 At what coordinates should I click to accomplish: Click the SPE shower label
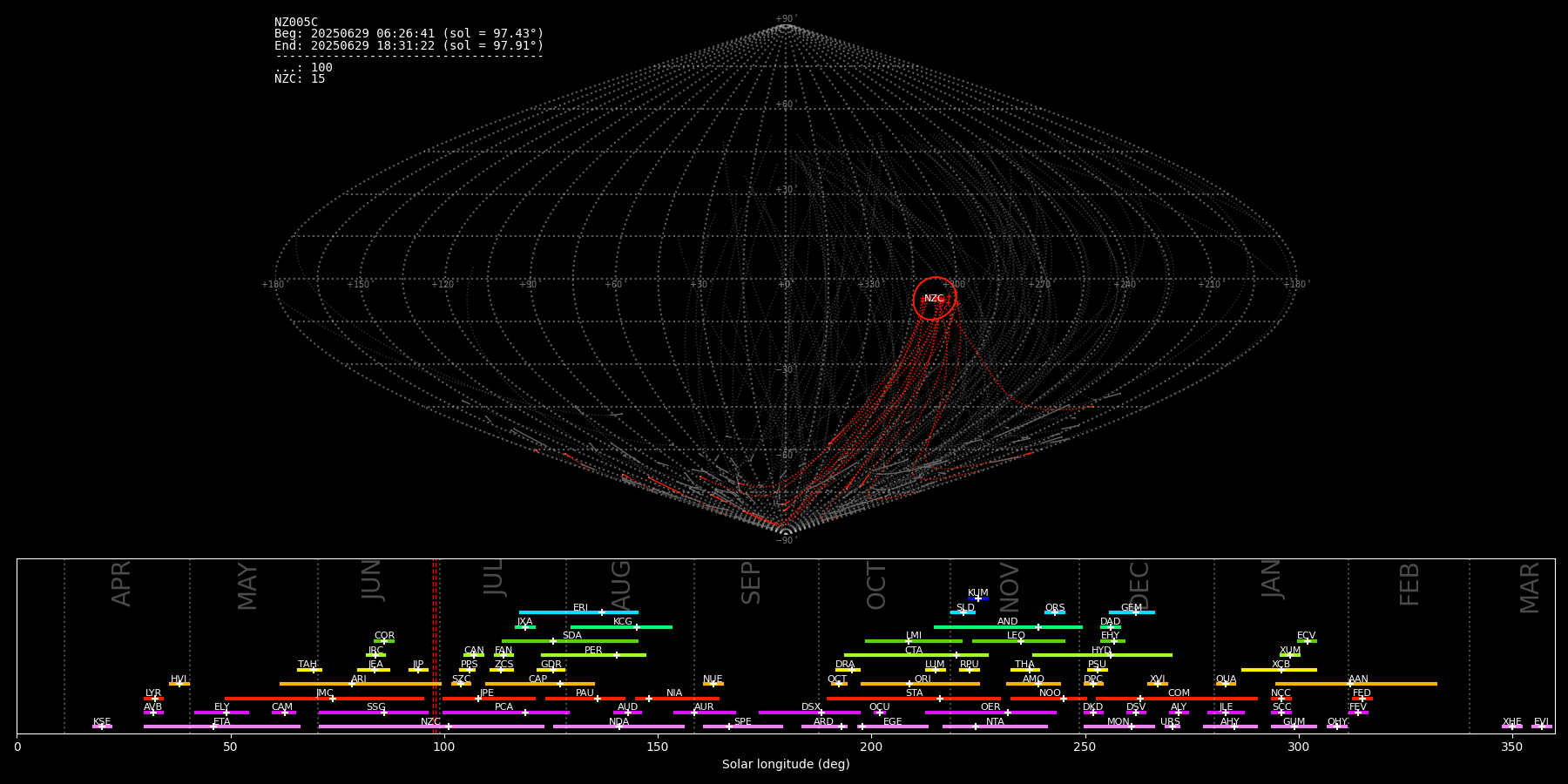tap(743, 722)
